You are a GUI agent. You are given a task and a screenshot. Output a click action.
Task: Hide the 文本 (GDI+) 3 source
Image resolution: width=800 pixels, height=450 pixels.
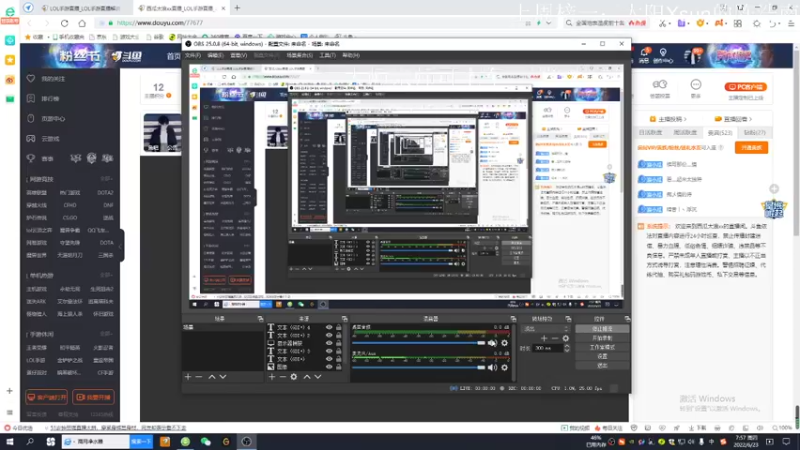pyautogui.click(x=329, y=351)
